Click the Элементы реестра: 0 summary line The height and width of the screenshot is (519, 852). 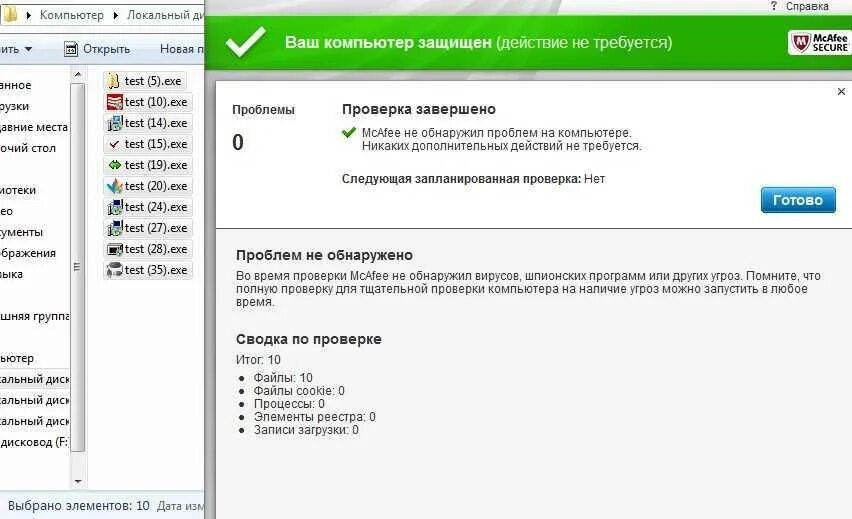(315, 417)
